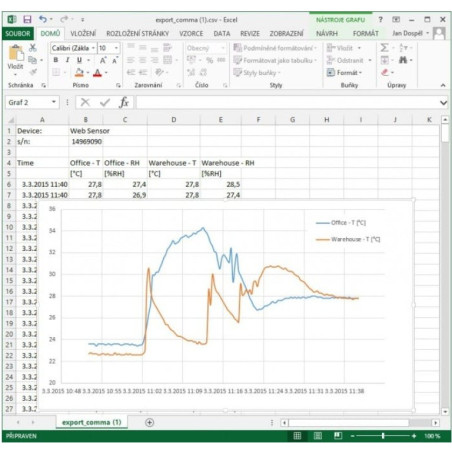
Task: Click the red font color A icon
Action: [97, 72]
